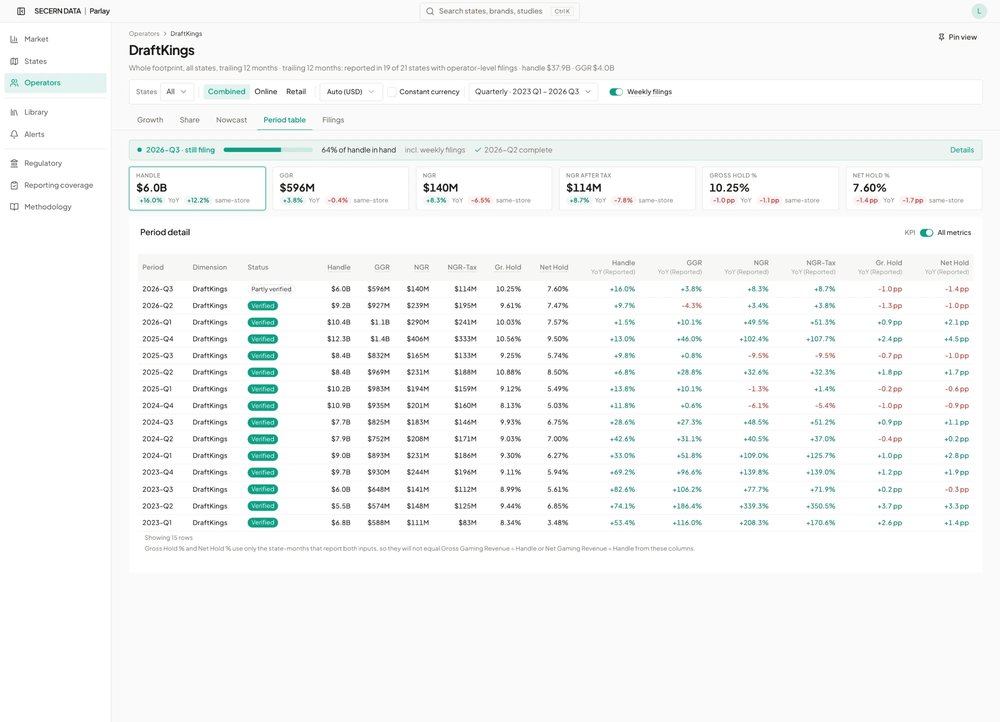Expand the Auto (USD) currency dropdown
Screen dimensions: 1000x722
pos(351,92)
